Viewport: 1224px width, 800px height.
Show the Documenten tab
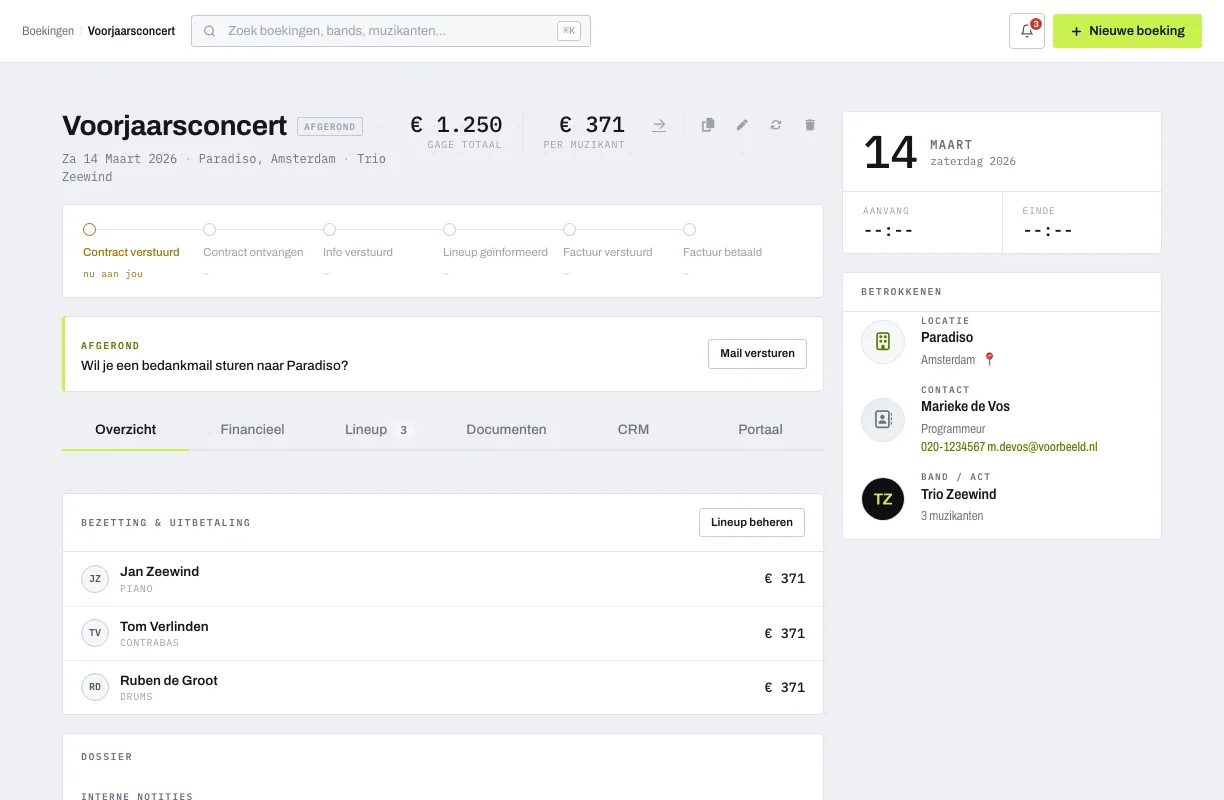click(x=506, y=430)
